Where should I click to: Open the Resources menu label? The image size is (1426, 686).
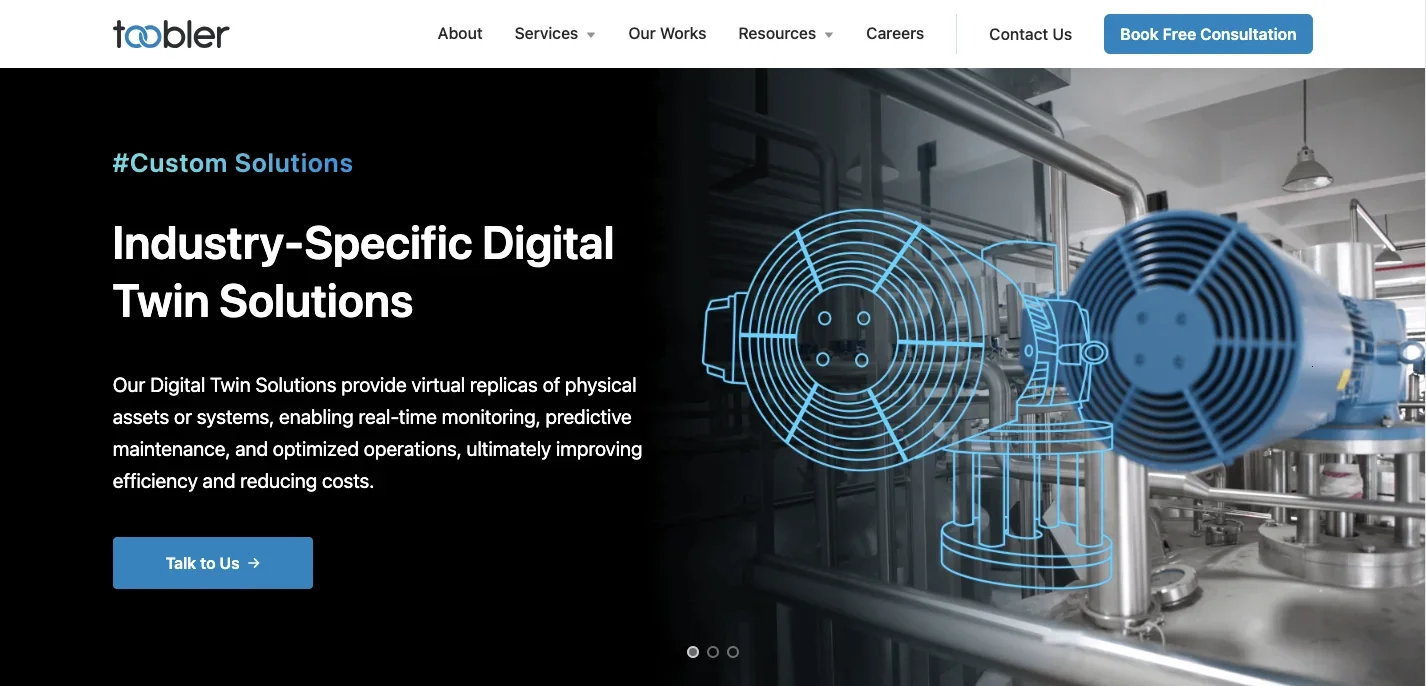pyautogui.click(x=777, y=34)
